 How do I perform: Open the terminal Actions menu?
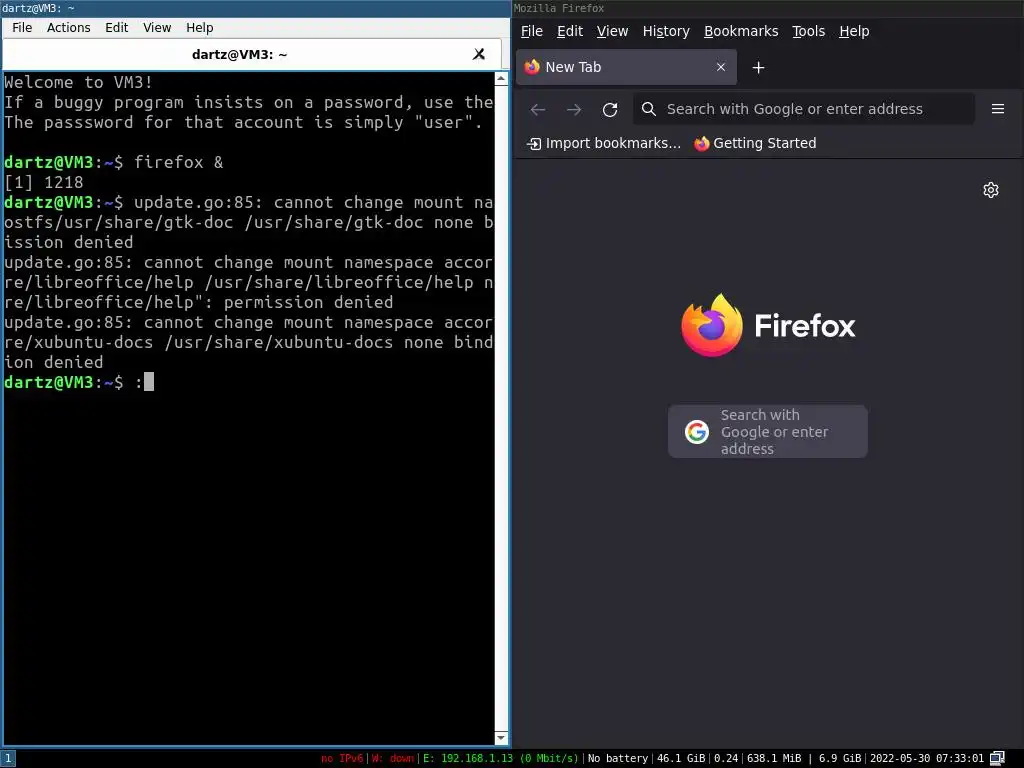tap(69, 27)
